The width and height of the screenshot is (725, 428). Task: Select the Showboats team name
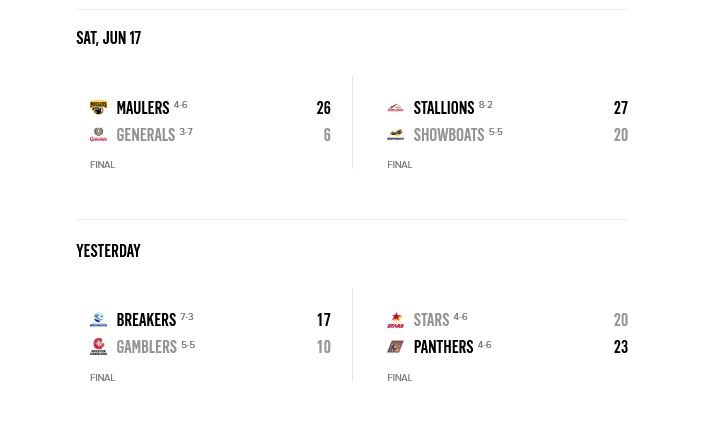click(449, 135)
